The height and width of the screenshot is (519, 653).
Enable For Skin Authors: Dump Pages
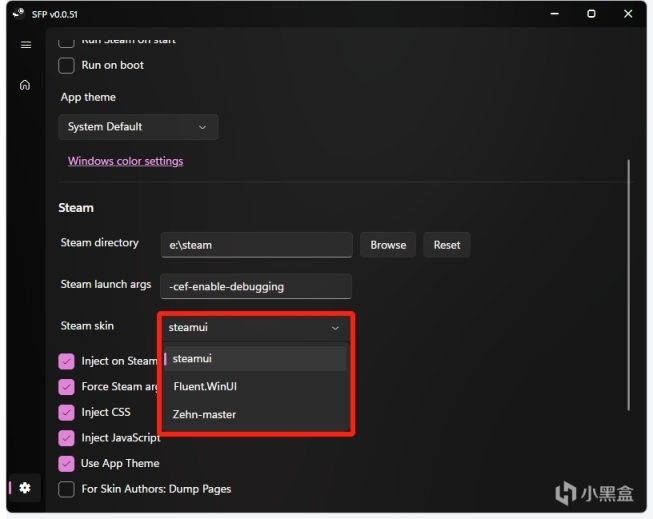(66, 489)
